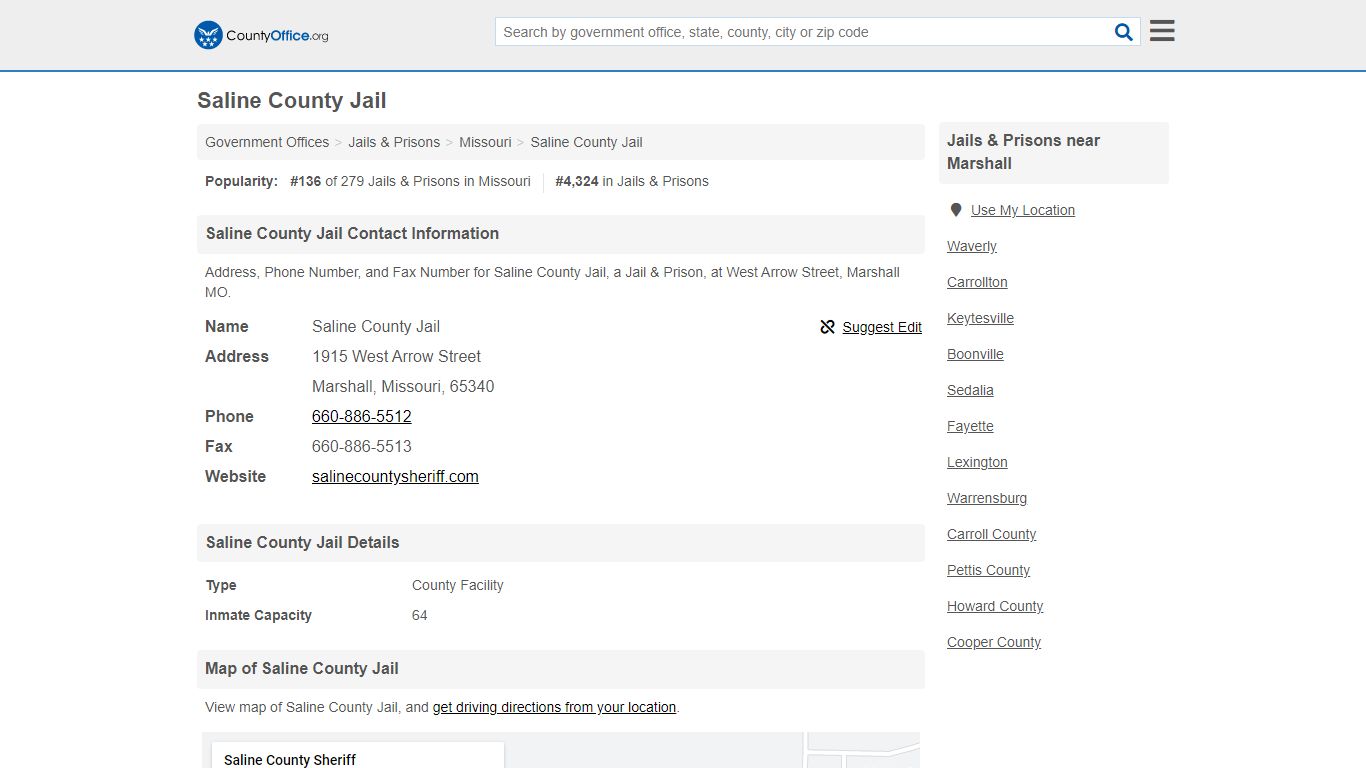This screenshot has height=768, width=1366.
Task: Call phone number 660-886-5512
Action: pos(362,416)
